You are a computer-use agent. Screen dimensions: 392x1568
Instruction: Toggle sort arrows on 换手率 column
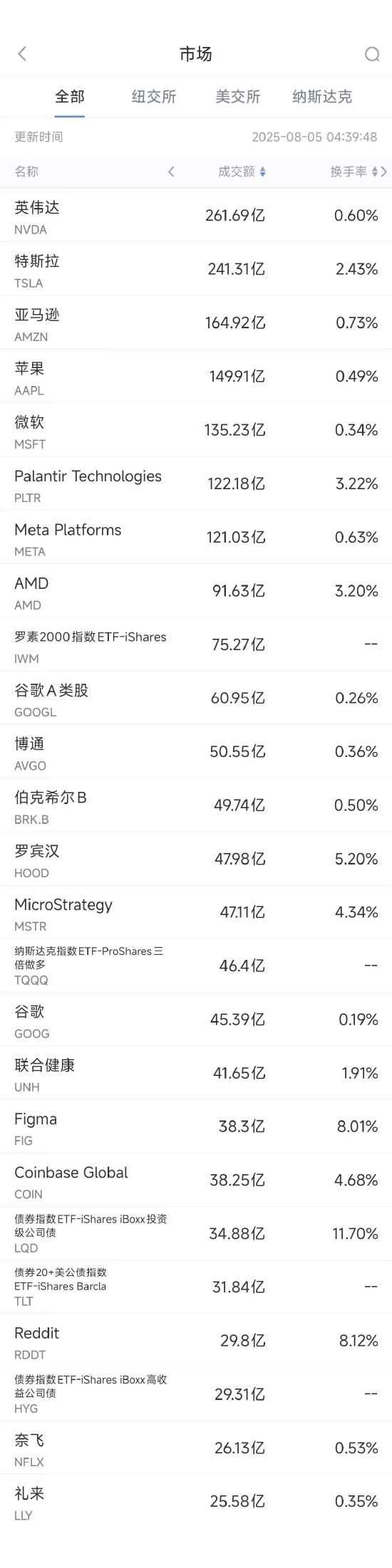pos(375,172)
